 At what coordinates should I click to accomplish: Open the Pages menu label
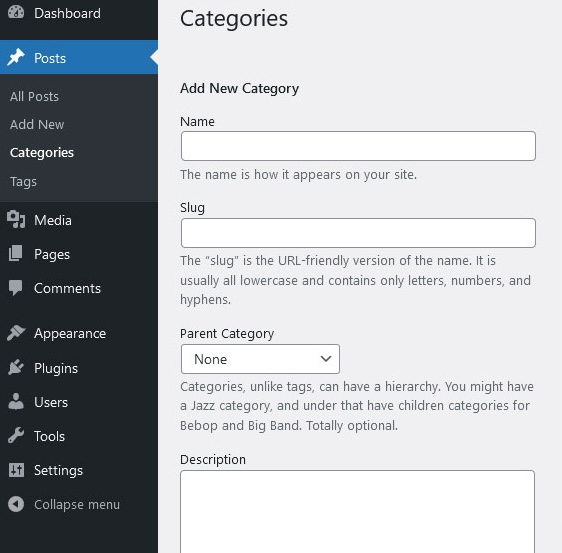coord(52,254)
